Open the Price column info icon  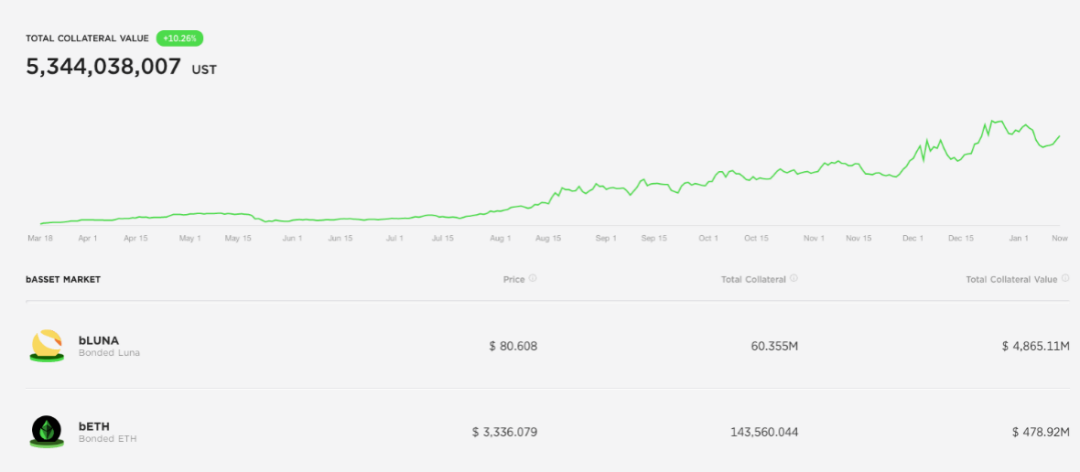[x=533, y=278]
